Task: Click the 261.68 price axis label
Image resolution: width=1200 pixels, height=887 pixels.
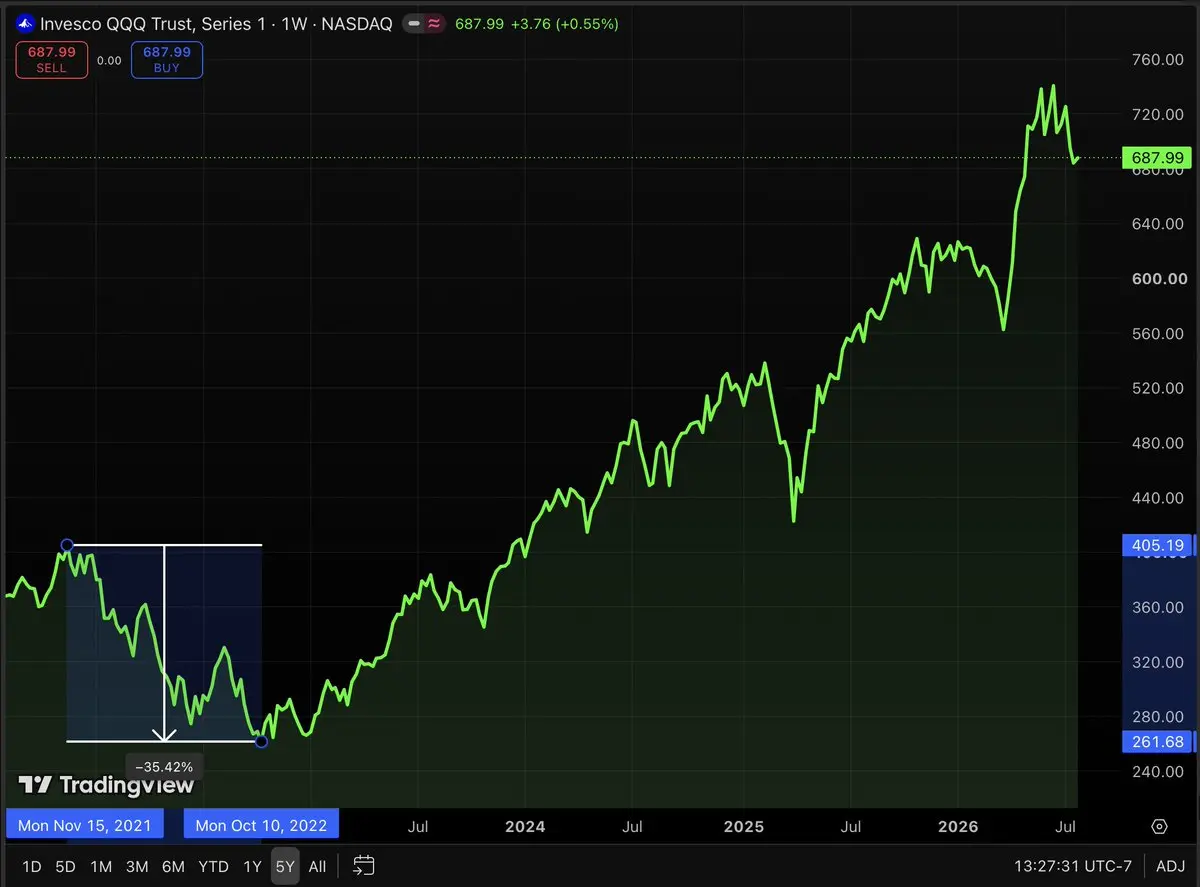Action: click(x=1158, y=741)
